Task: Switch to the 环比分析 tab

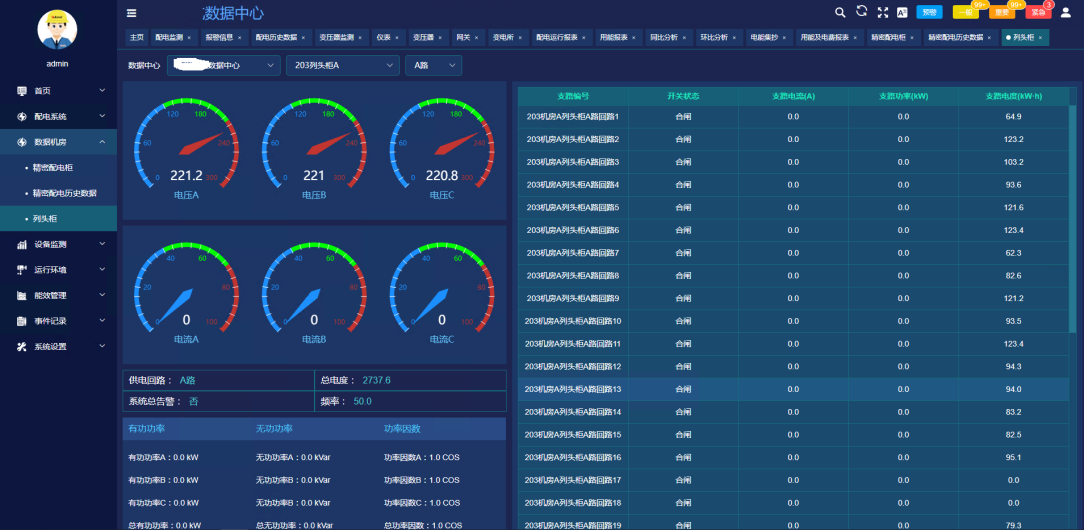Action: 714,37
